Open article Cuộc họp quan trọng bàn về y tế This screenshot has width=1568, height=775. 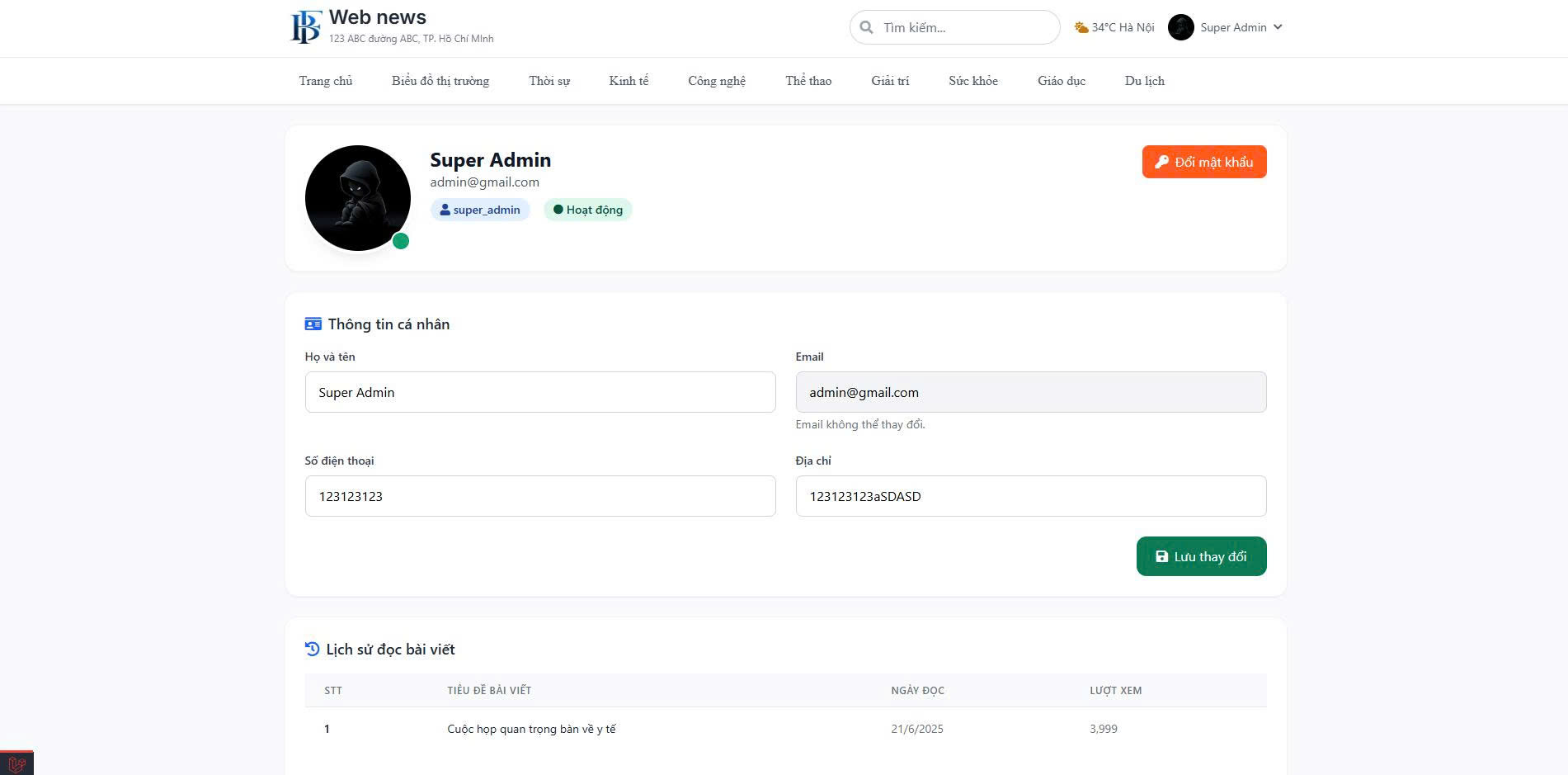(531, 729)
